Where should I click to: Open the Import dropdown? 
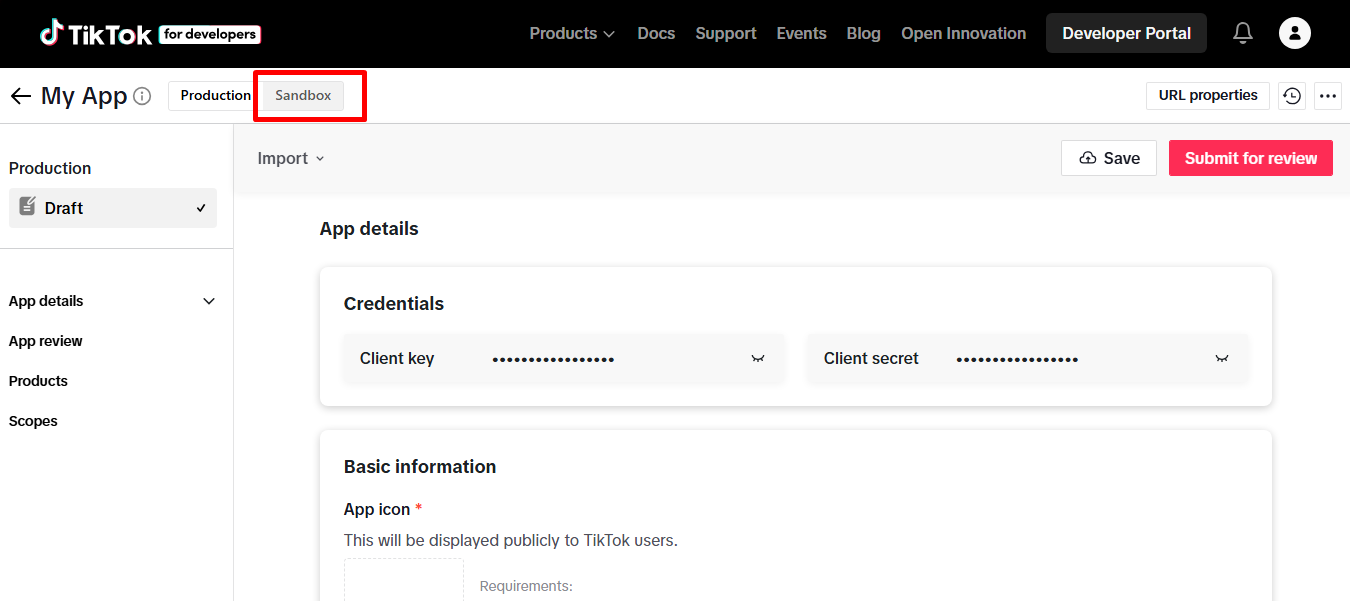tap(291, 158)
